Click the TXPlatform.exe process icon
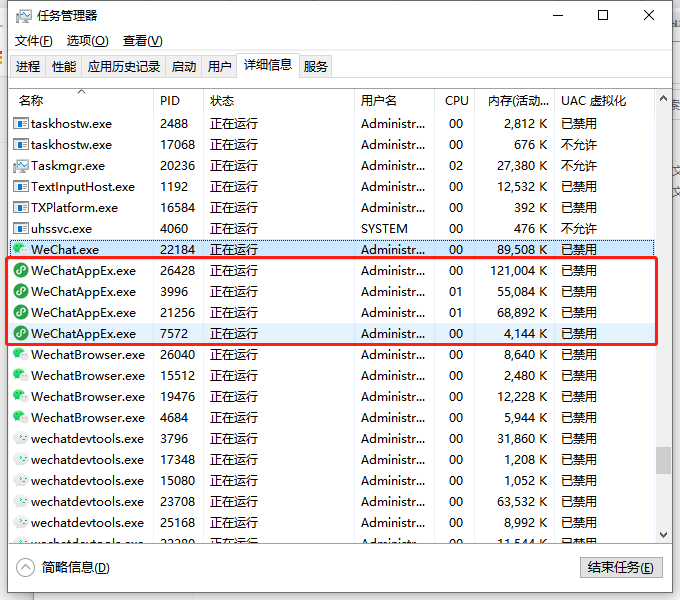The width and height of the screenshot is (680, 600). [20, 208]
